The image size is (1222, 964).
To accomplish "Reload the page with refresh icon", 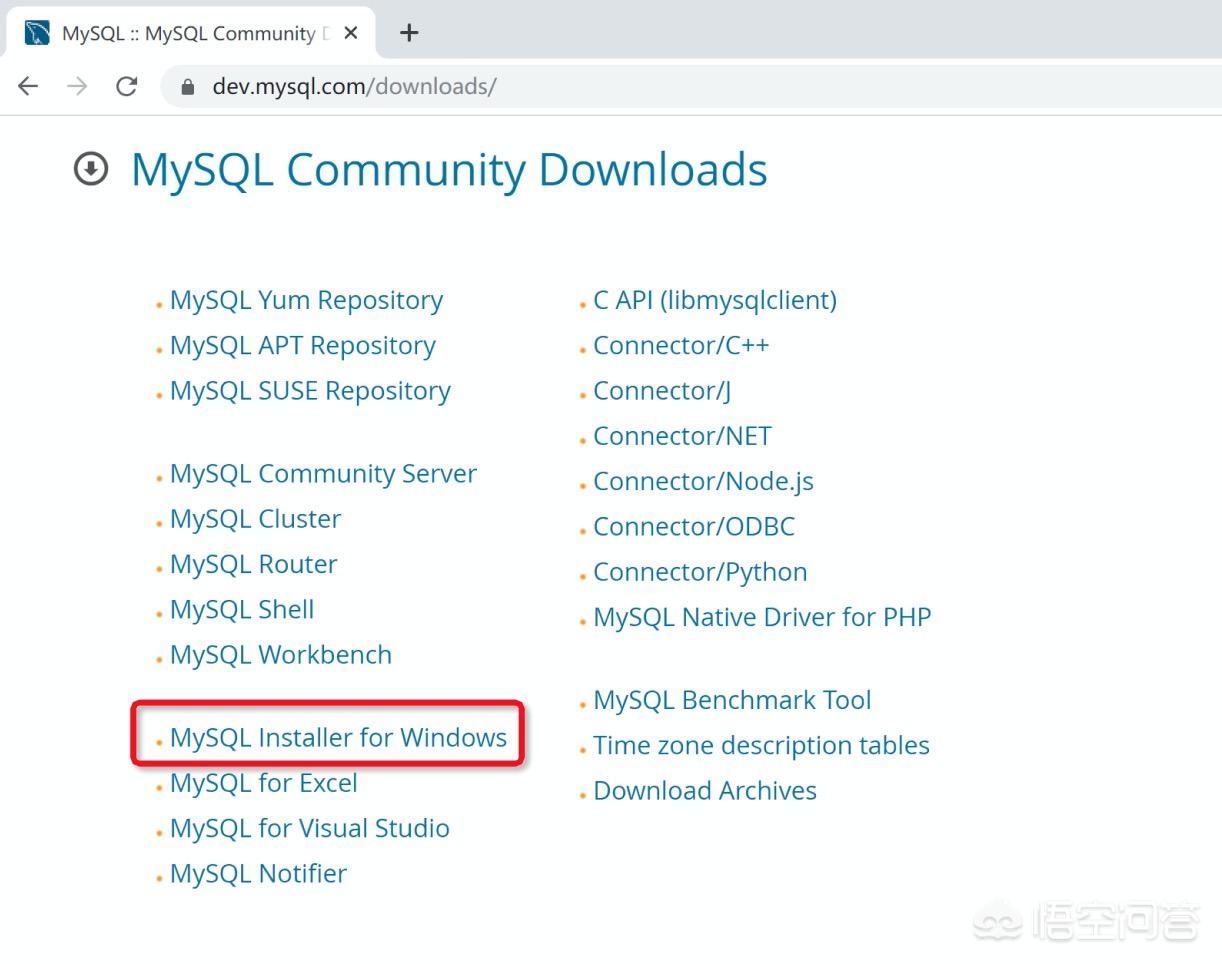I will (126, 86).
